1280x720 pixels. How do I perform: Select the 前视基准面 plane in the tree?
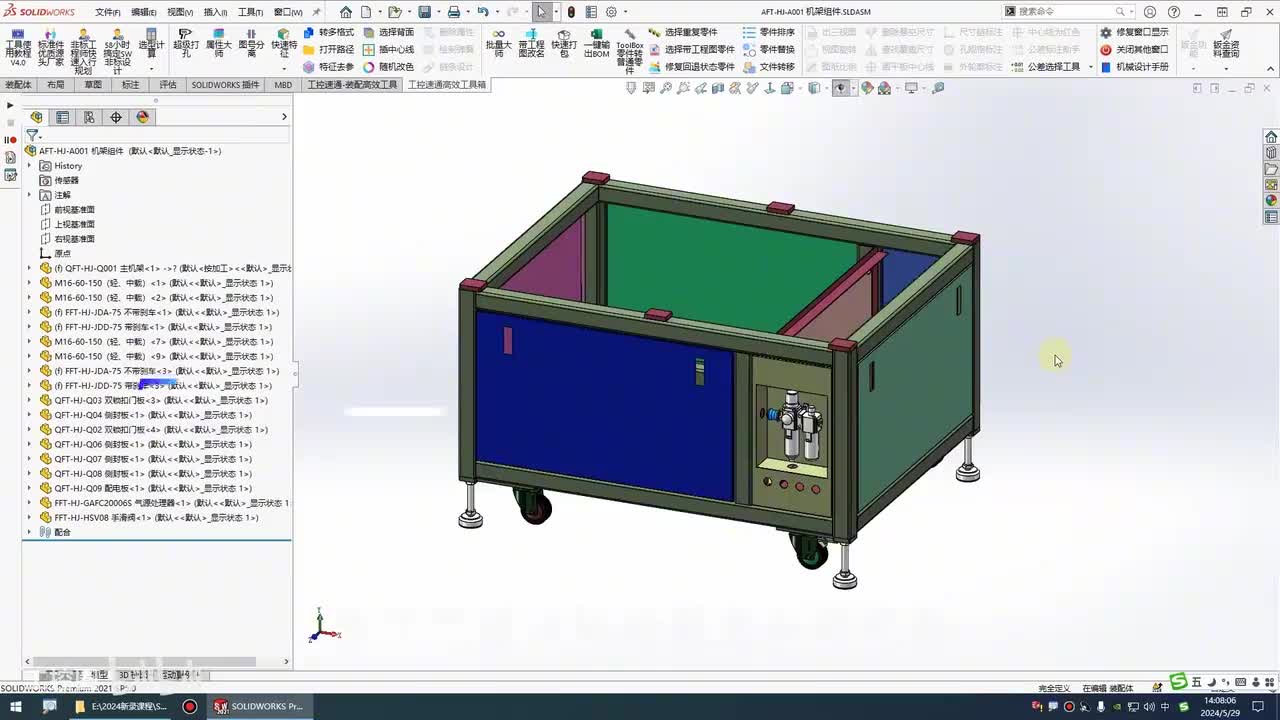click(x=74, y=210)
